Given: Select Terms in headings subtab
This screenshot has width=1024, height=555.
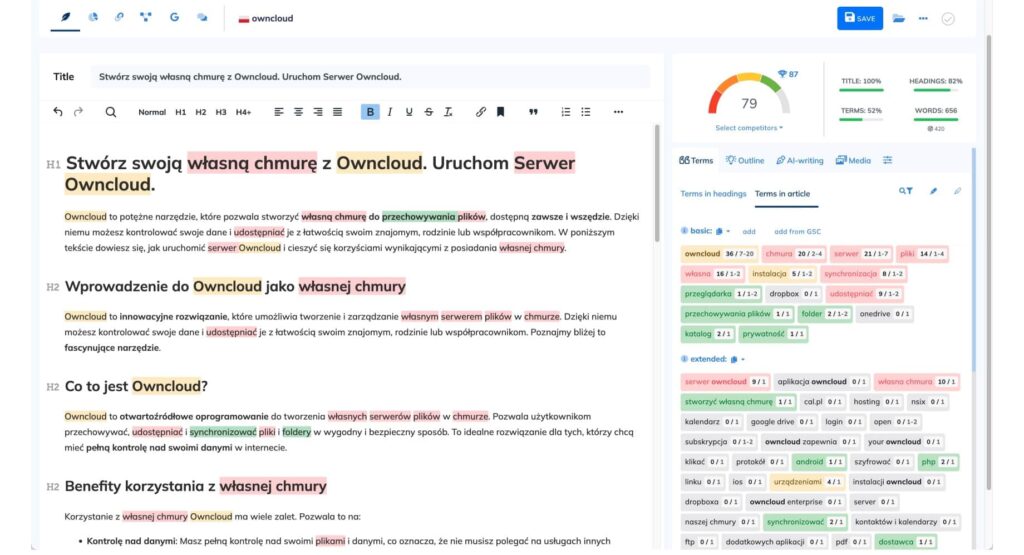Looking at the screenshot, I should [x=713, y=194].
